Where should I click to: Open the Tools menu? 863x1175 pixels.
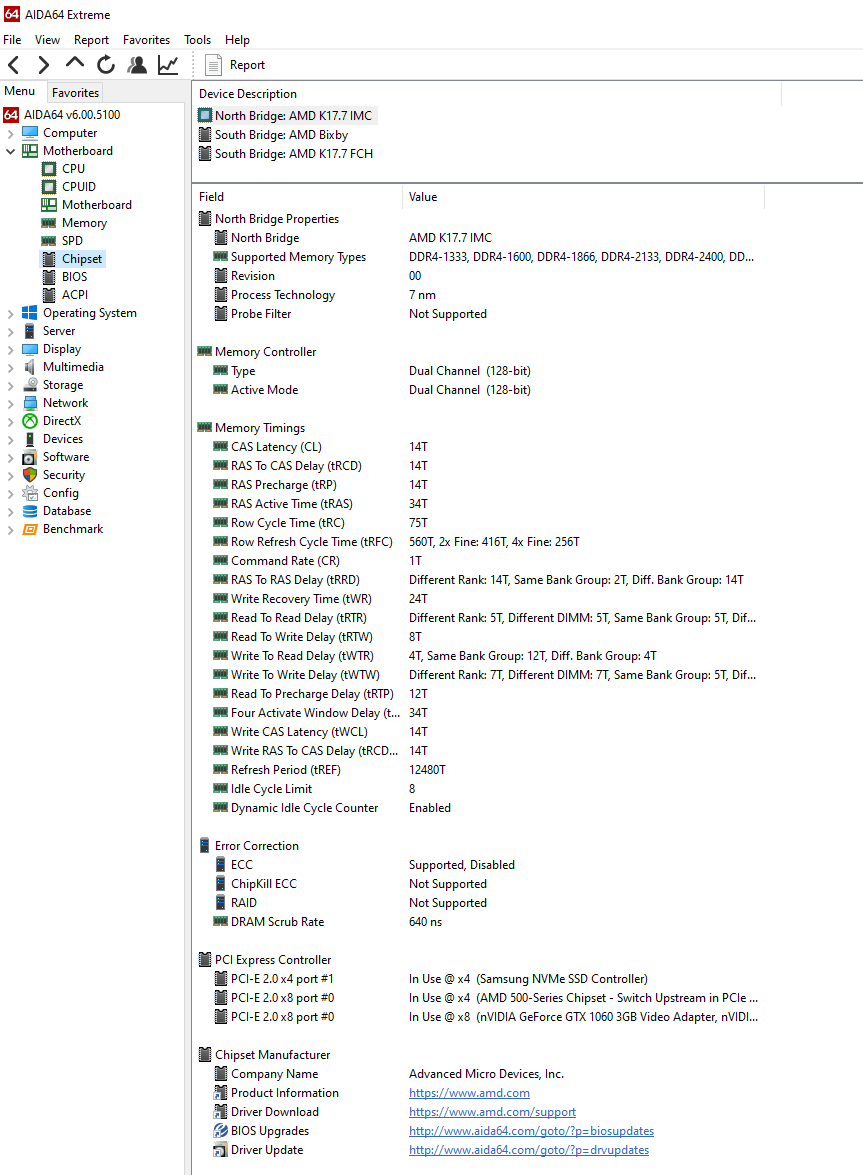click(x=198, y=40)
